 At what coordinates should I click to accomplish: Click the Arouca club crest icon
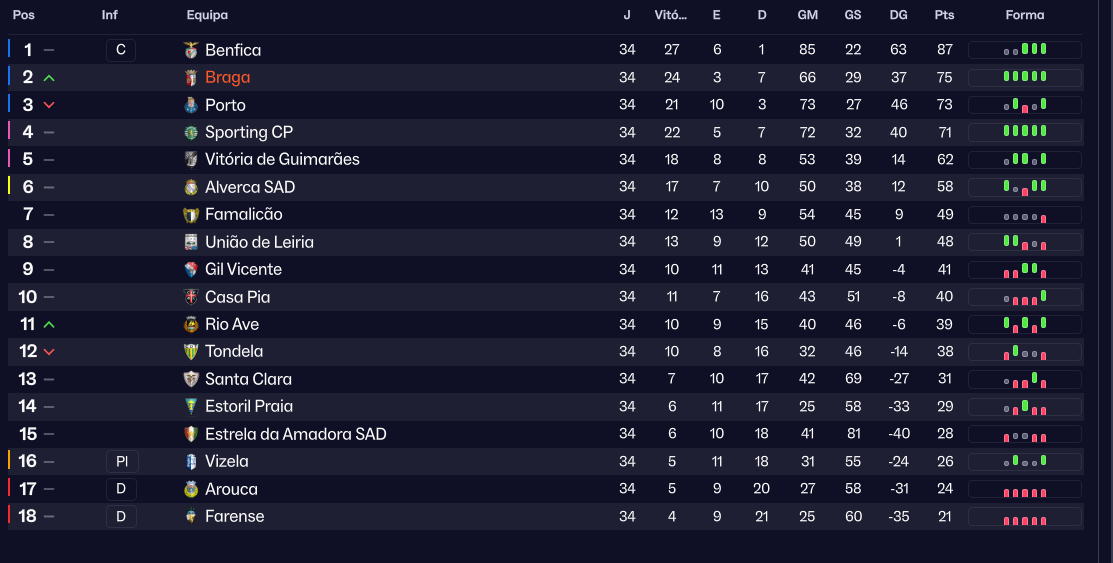click(191, 489)
